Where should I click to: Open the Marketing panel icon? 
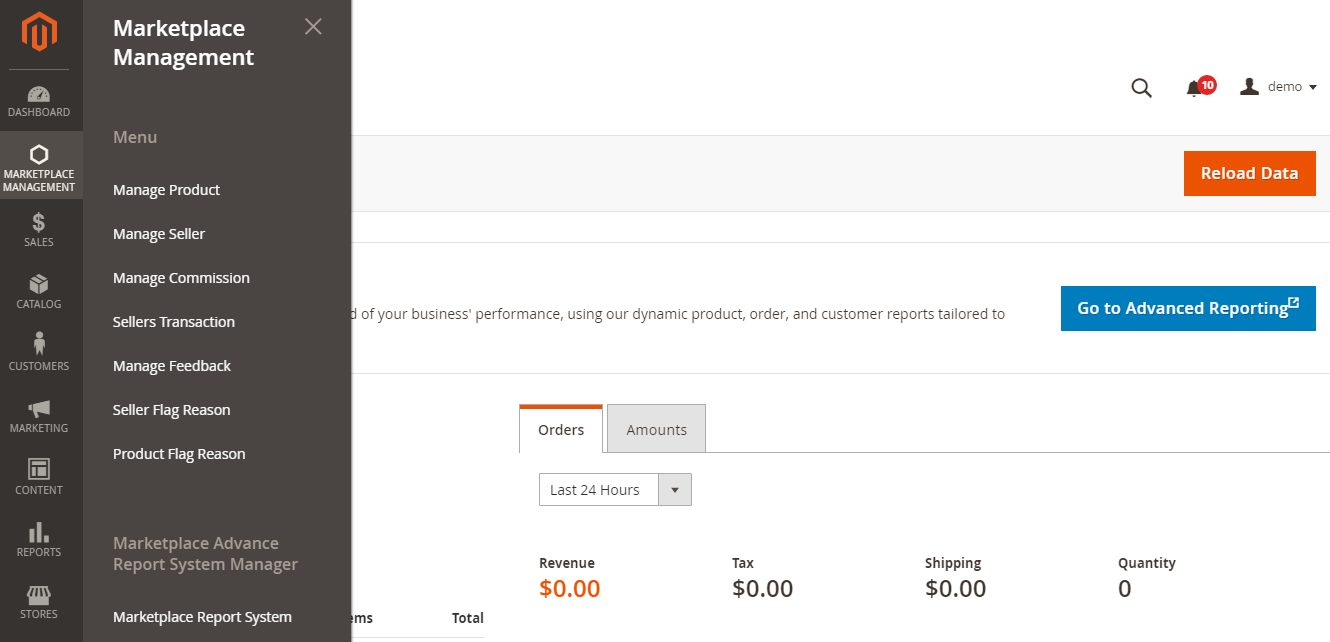click(40, 414)
